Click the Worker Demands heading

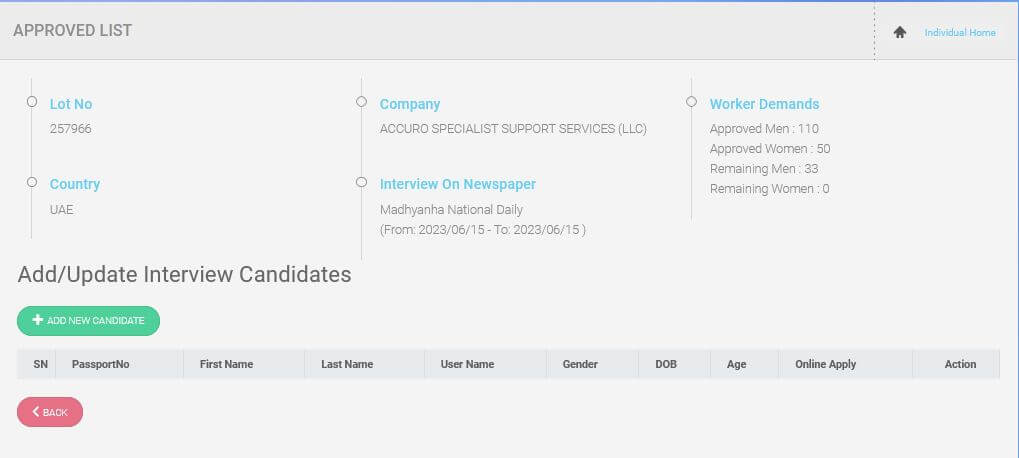coord(764,104)
